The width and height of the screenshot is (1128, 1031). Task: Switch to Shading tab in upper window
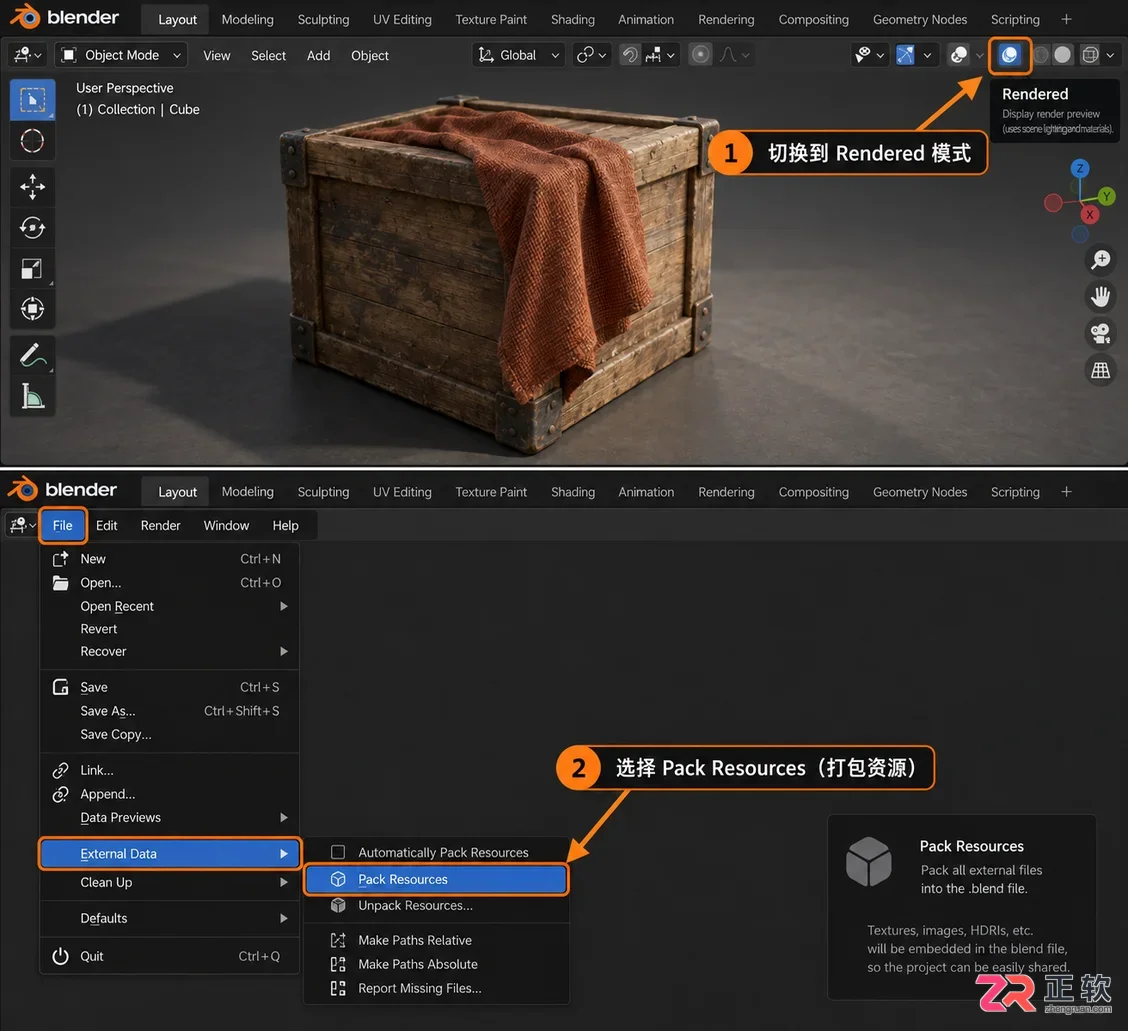tap(573, 19)
